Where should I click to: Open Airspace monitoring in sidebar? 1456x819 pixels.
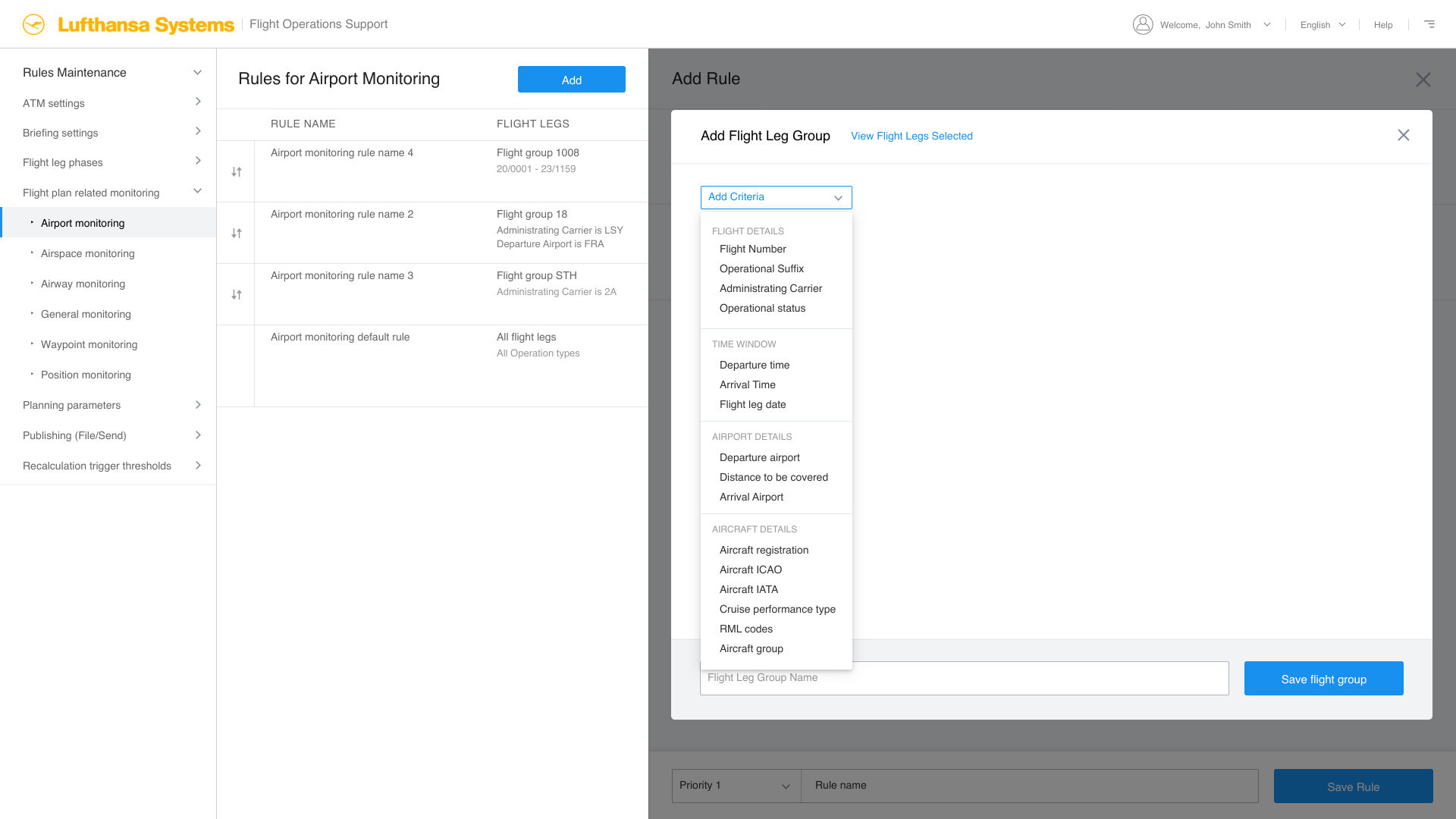(87, 253)
